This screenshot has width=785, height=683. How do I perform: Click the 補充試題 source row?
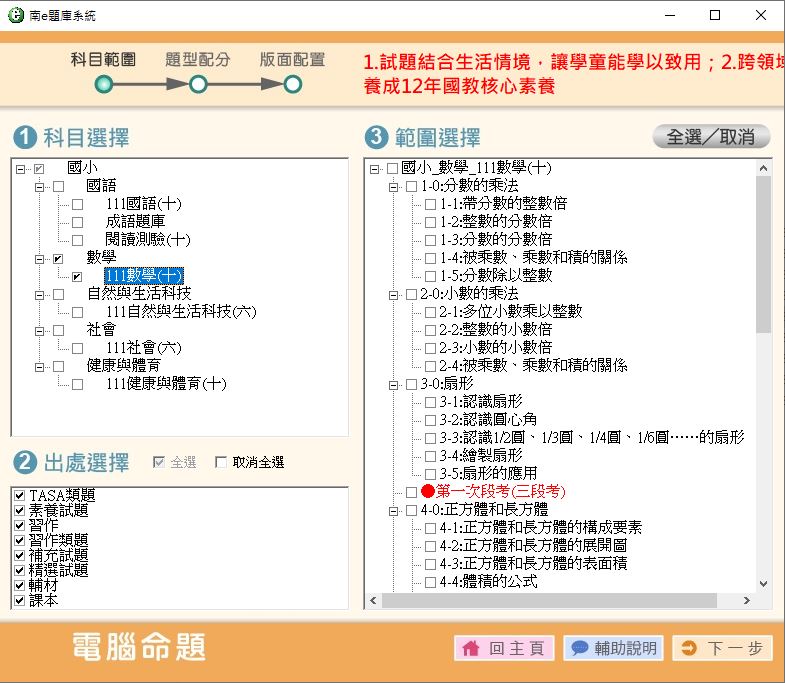[59, 555]
